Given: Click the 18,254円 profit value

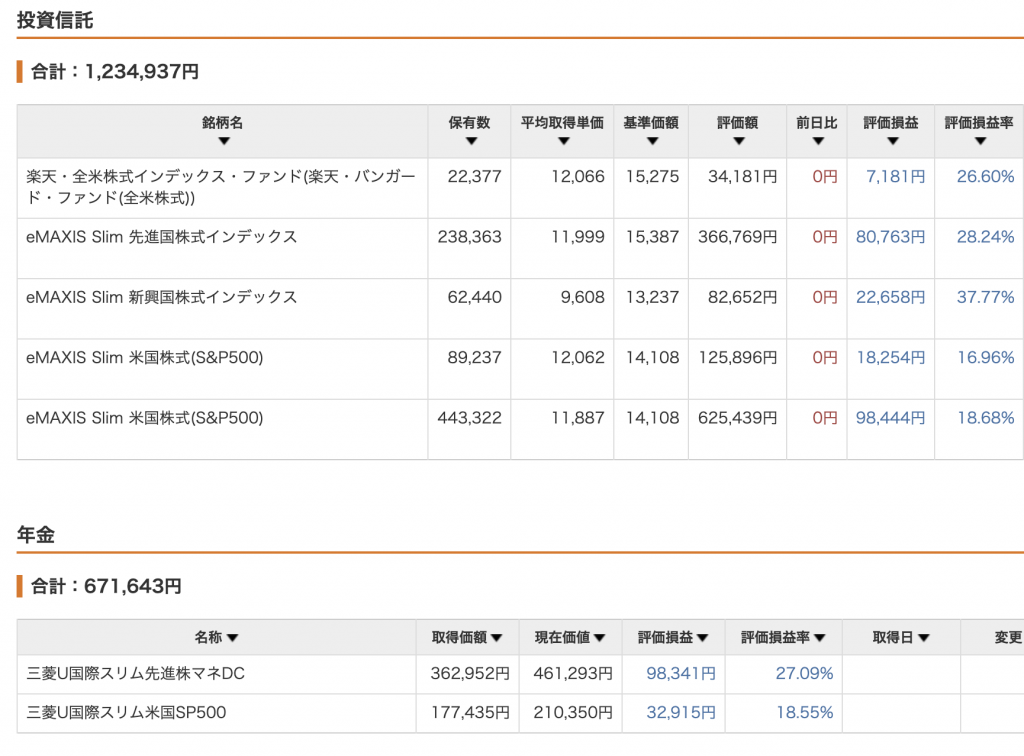Looking at the screenshot, I should 891,358.
